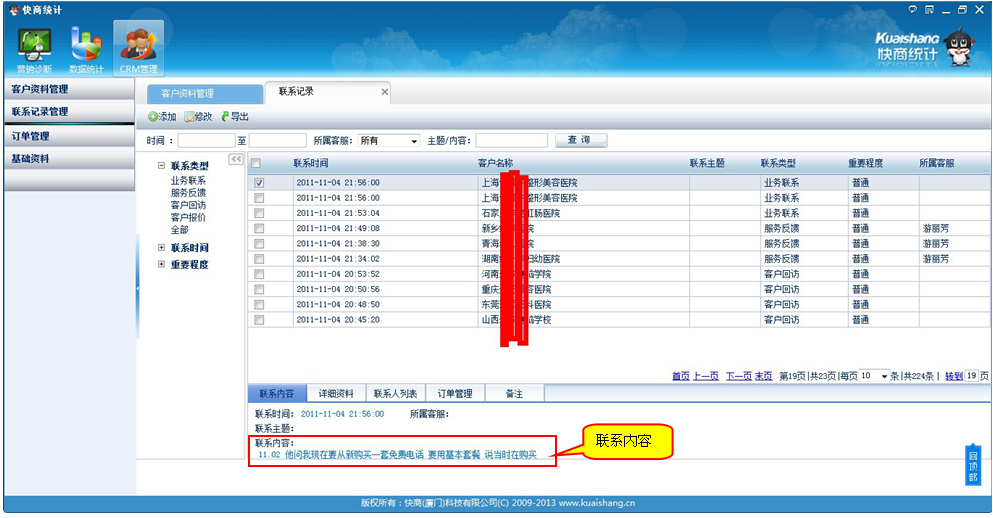The image size is (993, 518).
Task: Expand the 联系时间 tree node
Action: pos(162,248)
